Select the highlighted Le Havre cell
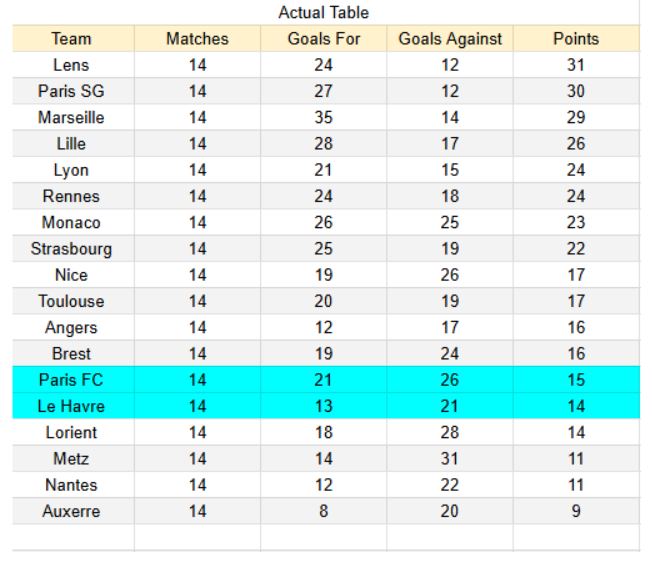 click(71, 406)
